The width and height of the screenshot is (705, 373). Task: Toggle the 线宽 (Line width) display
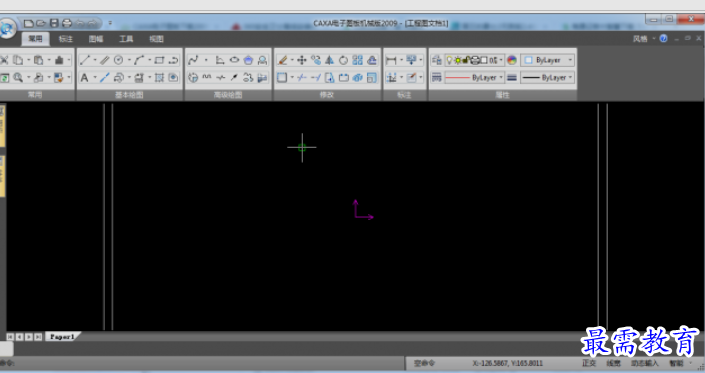613,363
